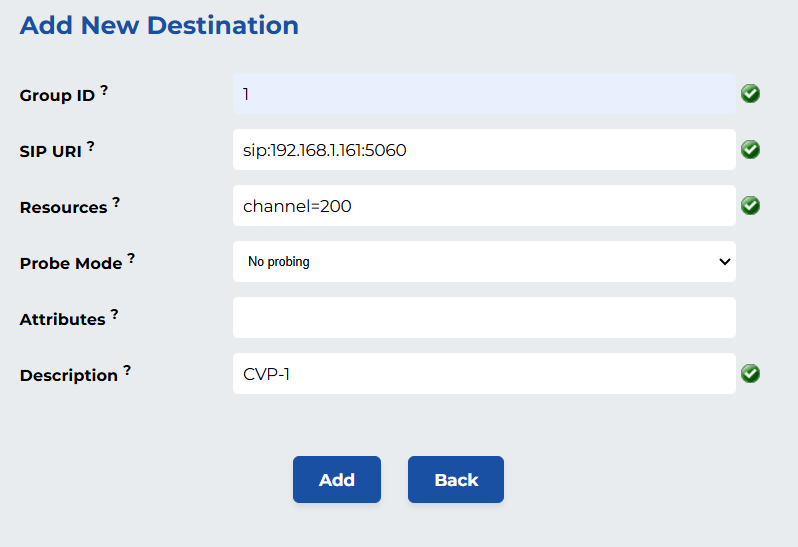Click the Description help question mark
Image resolution: width=798 pixels, height=547 pixels.
tap(127, 370)
